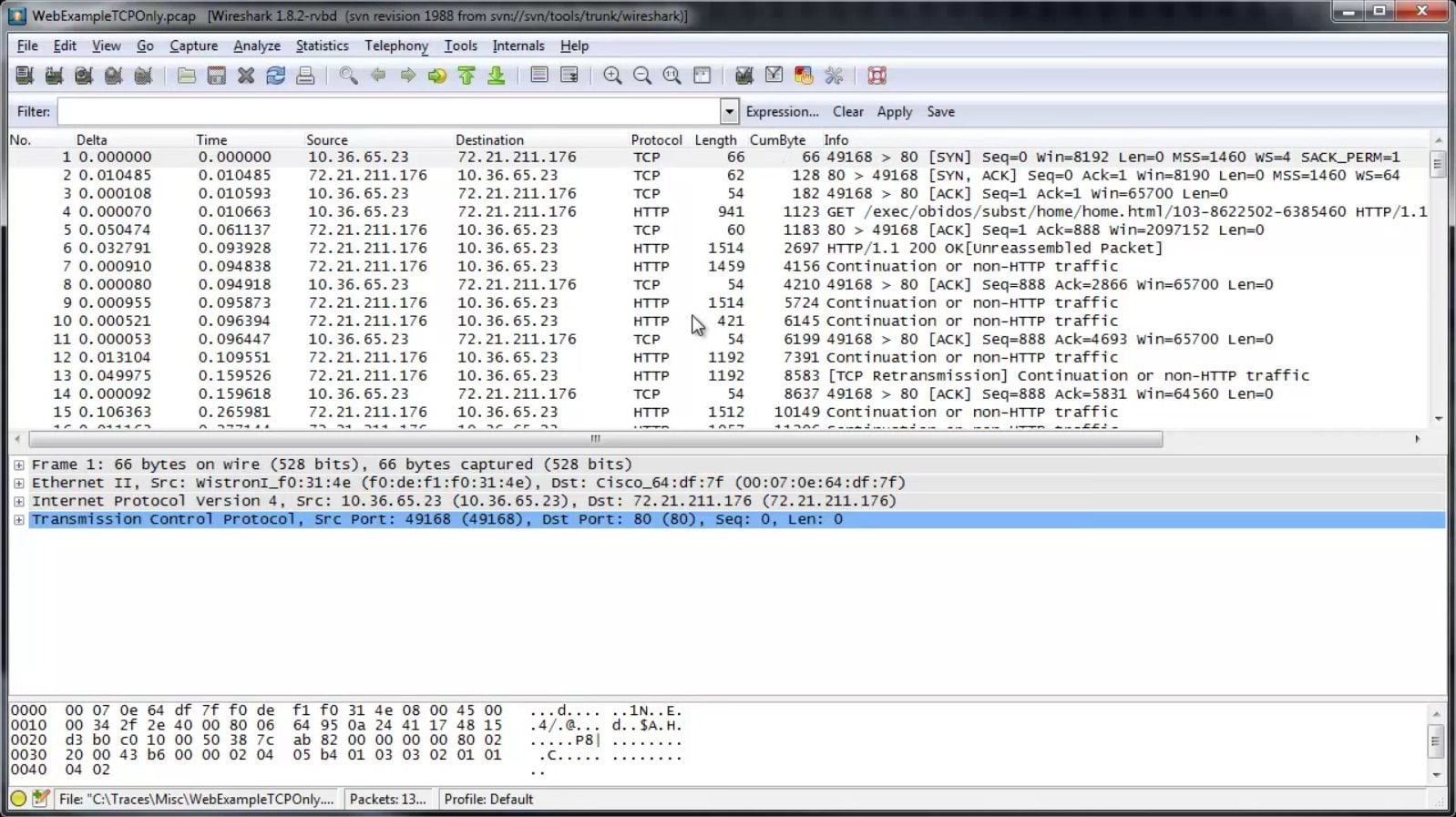Toggle the Colorize packet list button

[x=539, y=76]
